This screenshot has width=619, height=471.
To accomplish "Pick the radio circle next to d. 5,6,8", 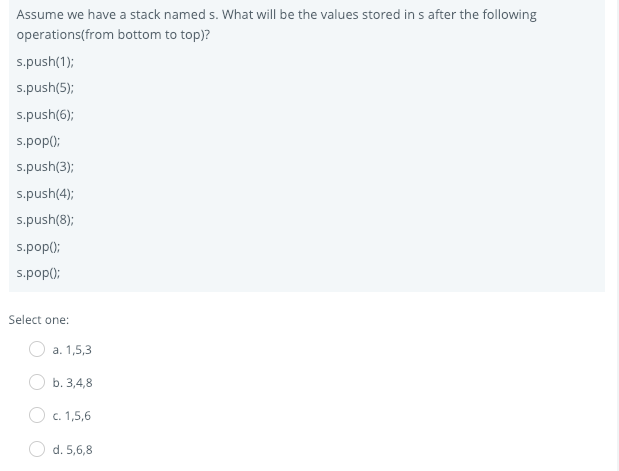I will tap(37, 449).
